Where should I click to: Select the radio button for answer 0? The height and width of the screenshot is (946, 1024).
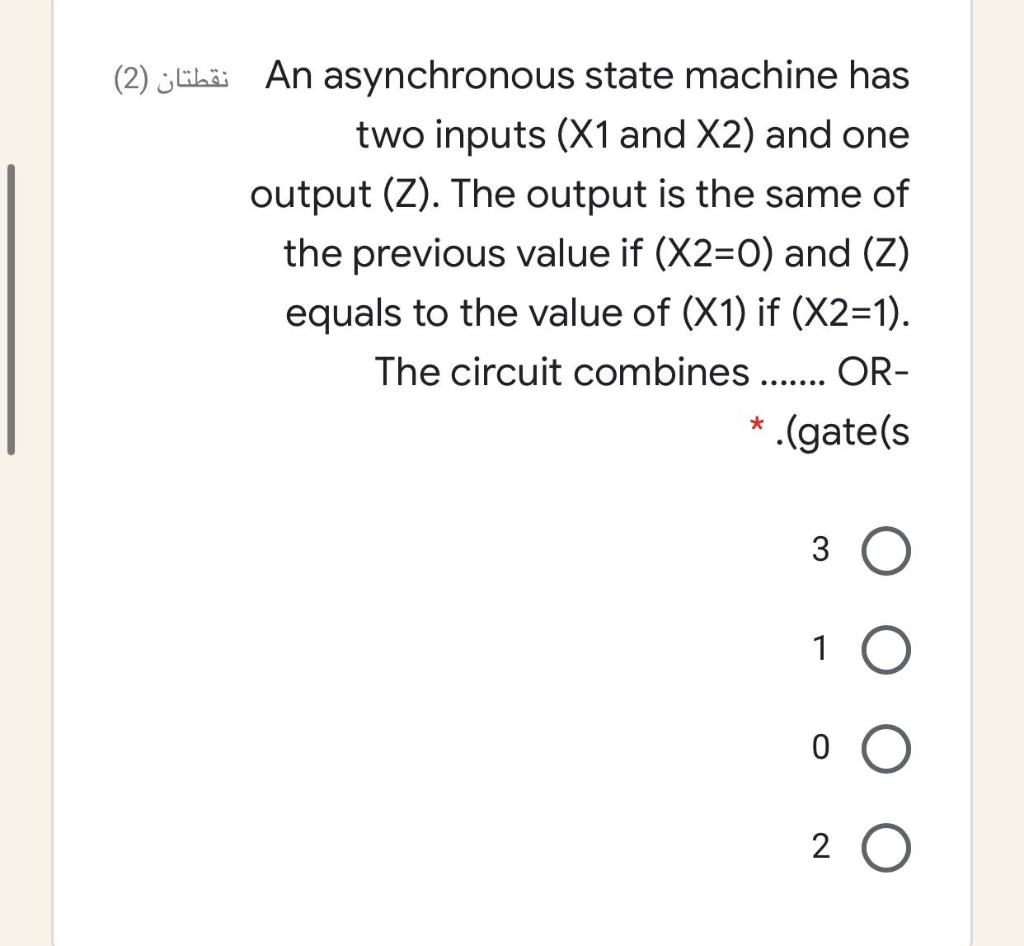click(x=888, y=747)
